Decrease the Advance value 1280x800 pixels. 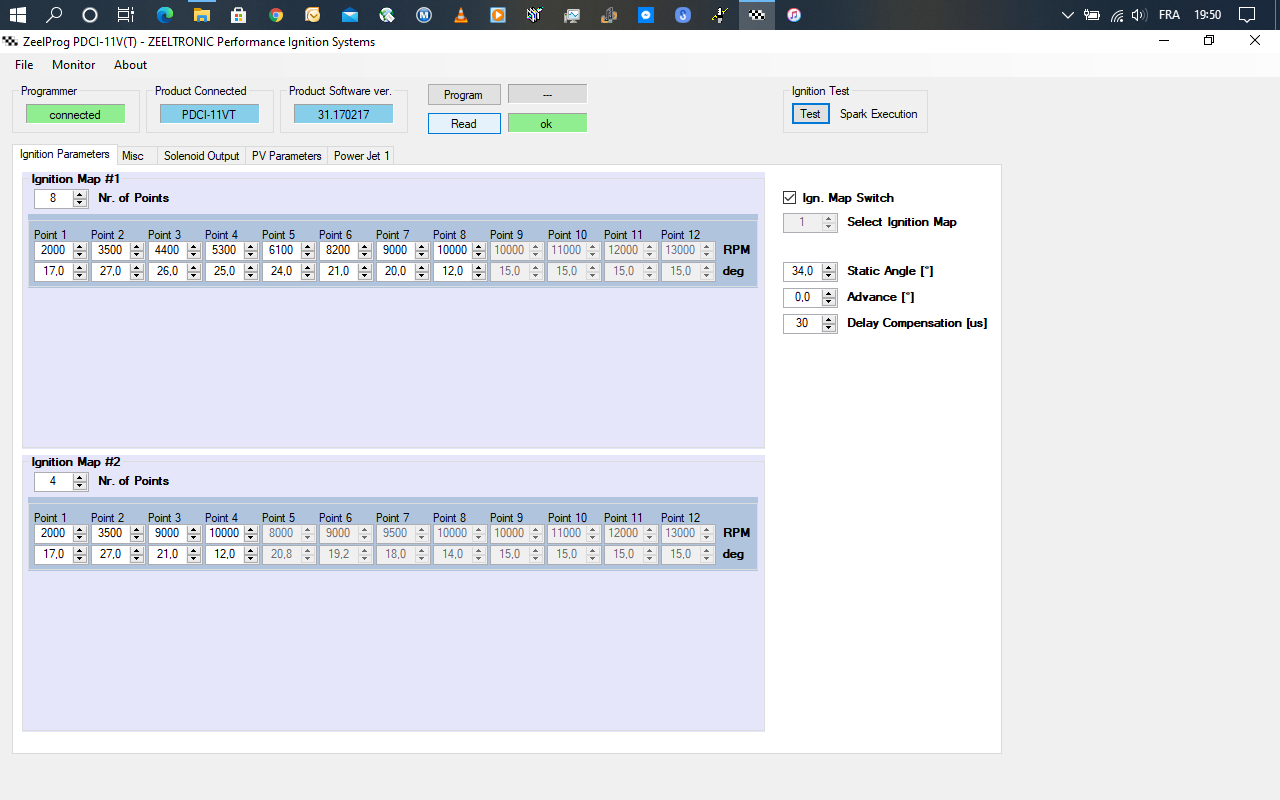point(829,301)
